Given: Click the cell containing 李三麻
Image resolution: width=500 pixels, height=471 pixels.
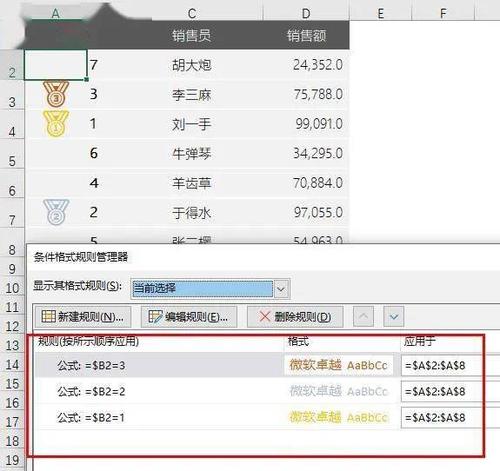Looking at the screenshot, I should point(192,94).
